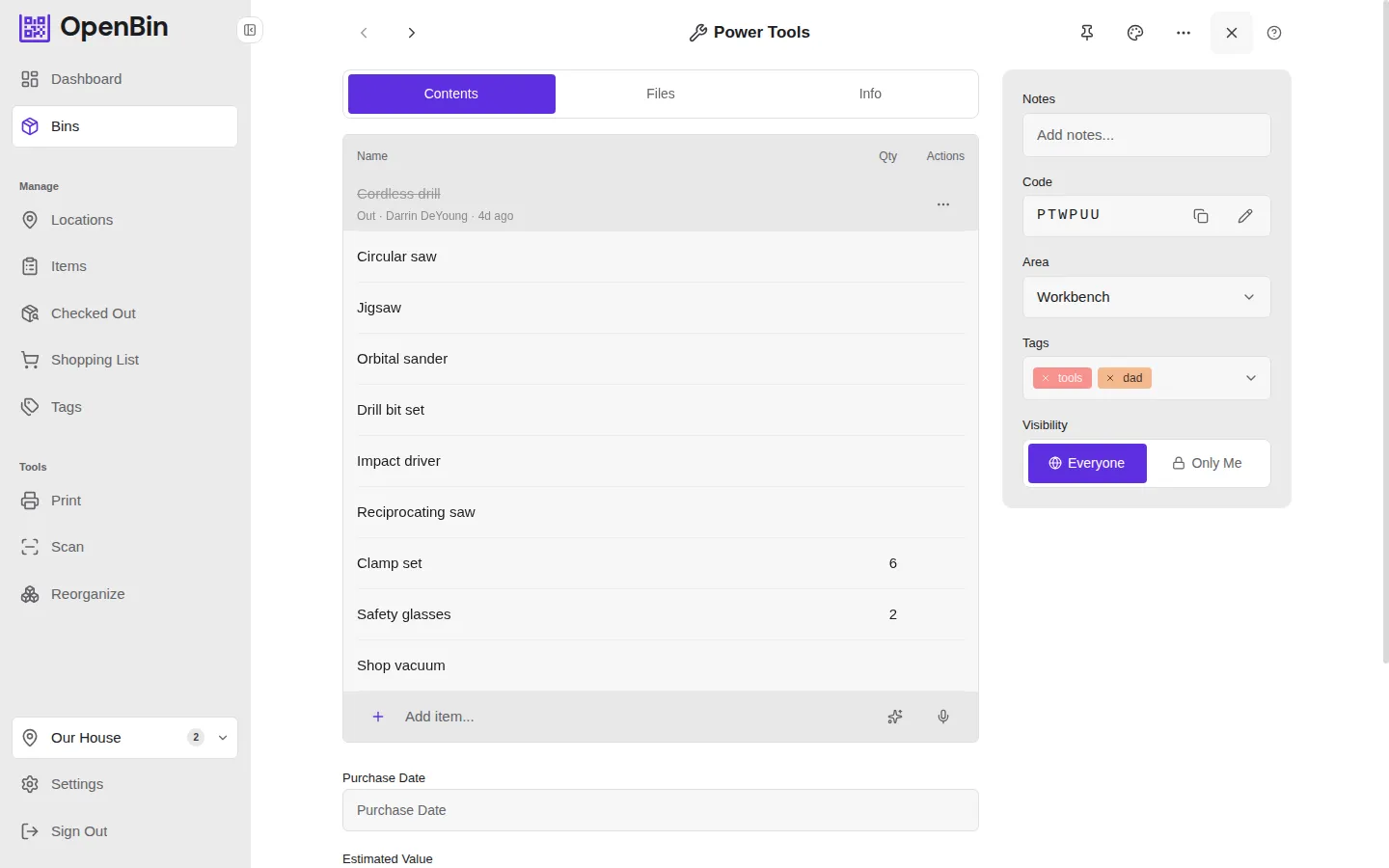Remove the tools tag

(1046, 378)
